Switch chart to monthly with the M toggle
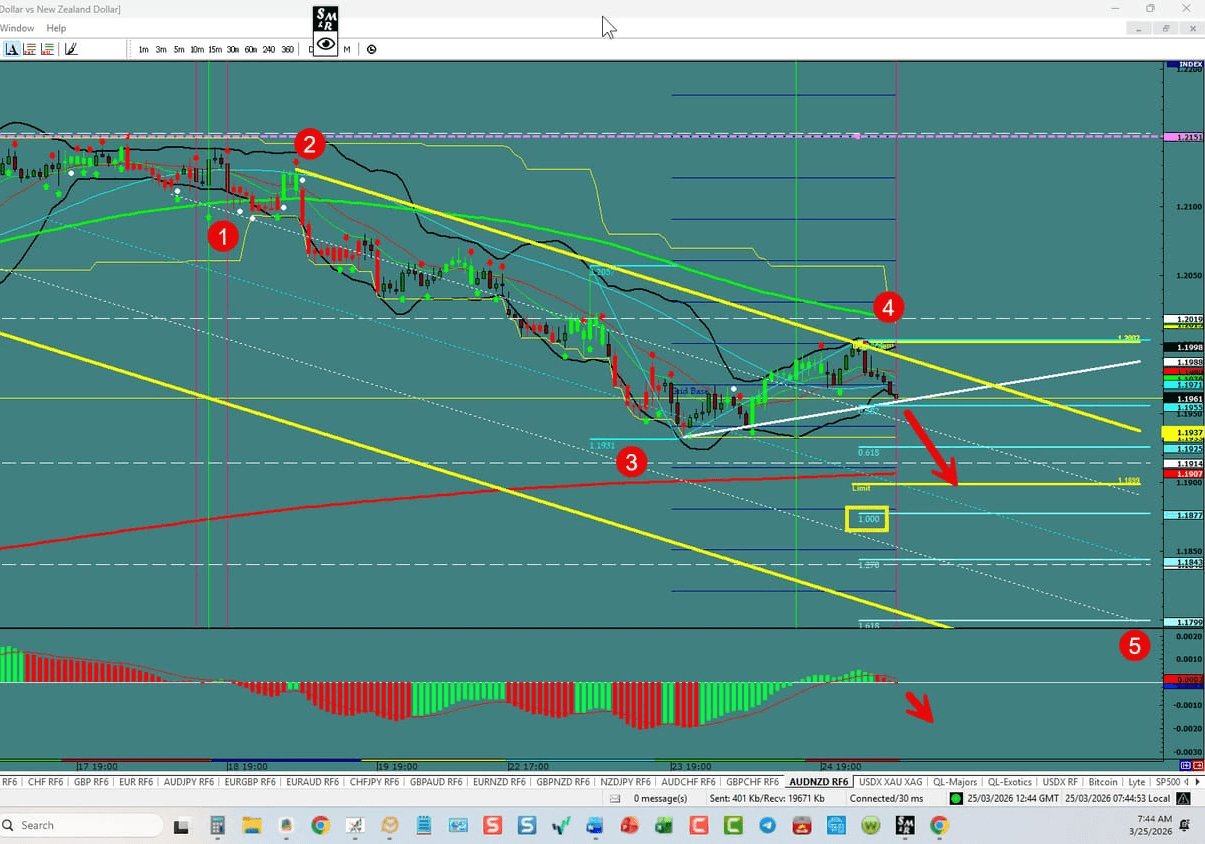Image resolution: width=1205 pixels, height=844 pixels. [x=346, y=48]
